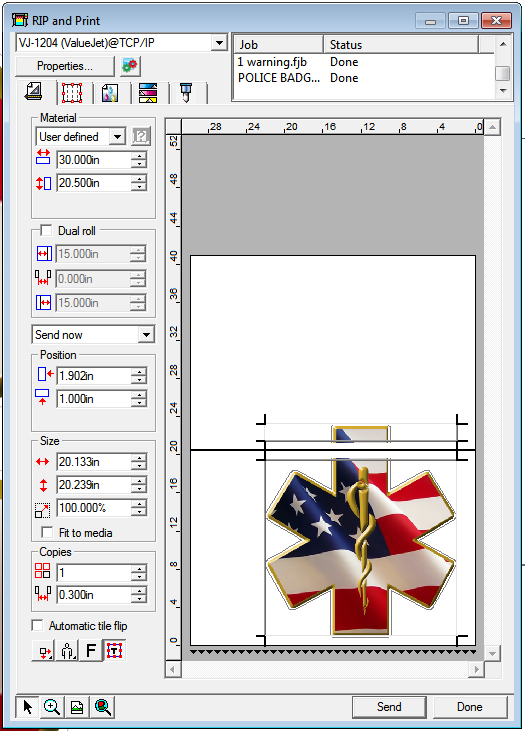Open the cutter/contour cut tab icon
The width and height of the screenshot is (525, 731).
[186, 93]
